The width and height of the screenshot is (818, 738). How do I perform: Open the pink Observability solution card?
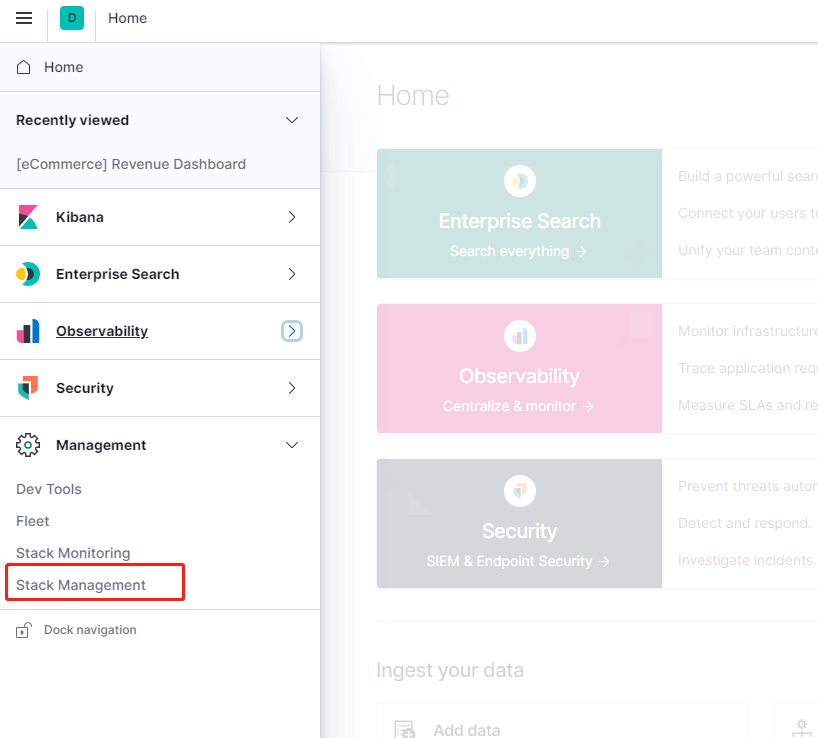(x=520, y=368)
